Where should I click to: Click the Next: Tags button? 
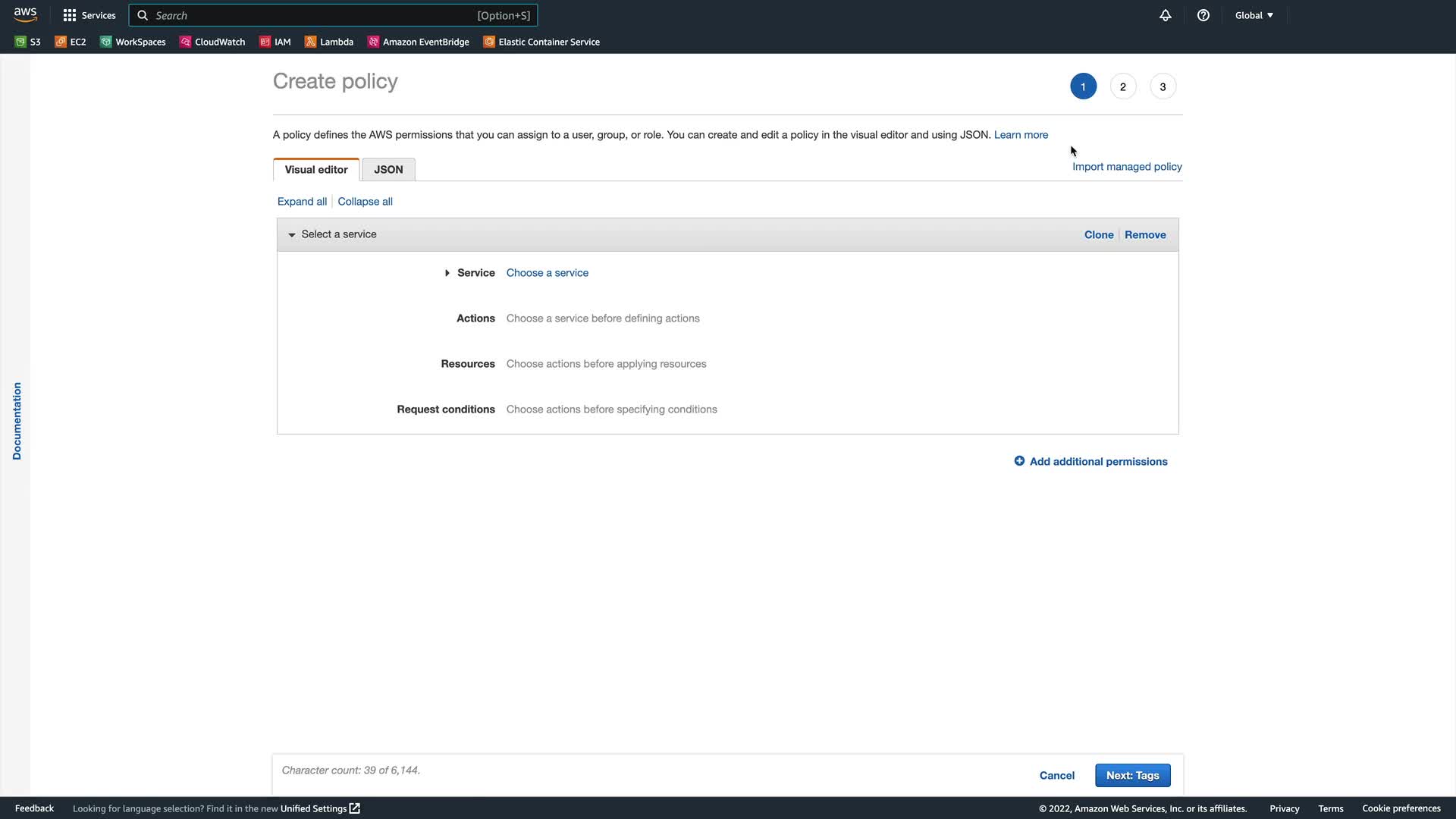1132,775
